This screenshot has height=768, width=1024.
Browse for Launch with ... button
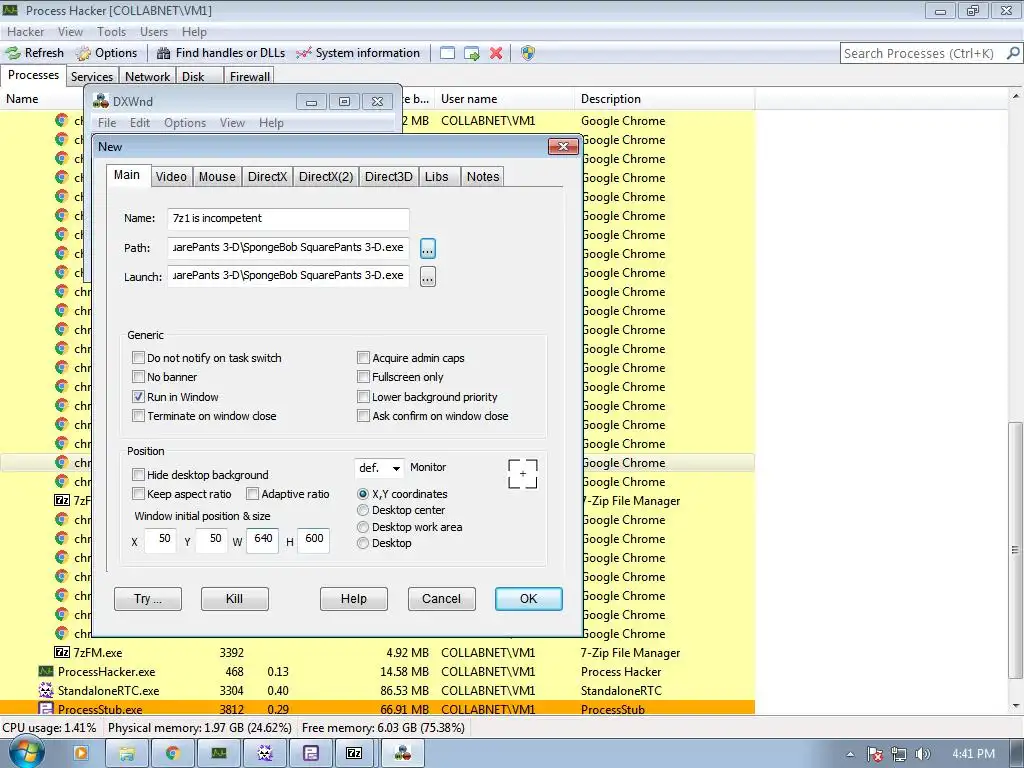pyautogui.click(x=428, y=276)
